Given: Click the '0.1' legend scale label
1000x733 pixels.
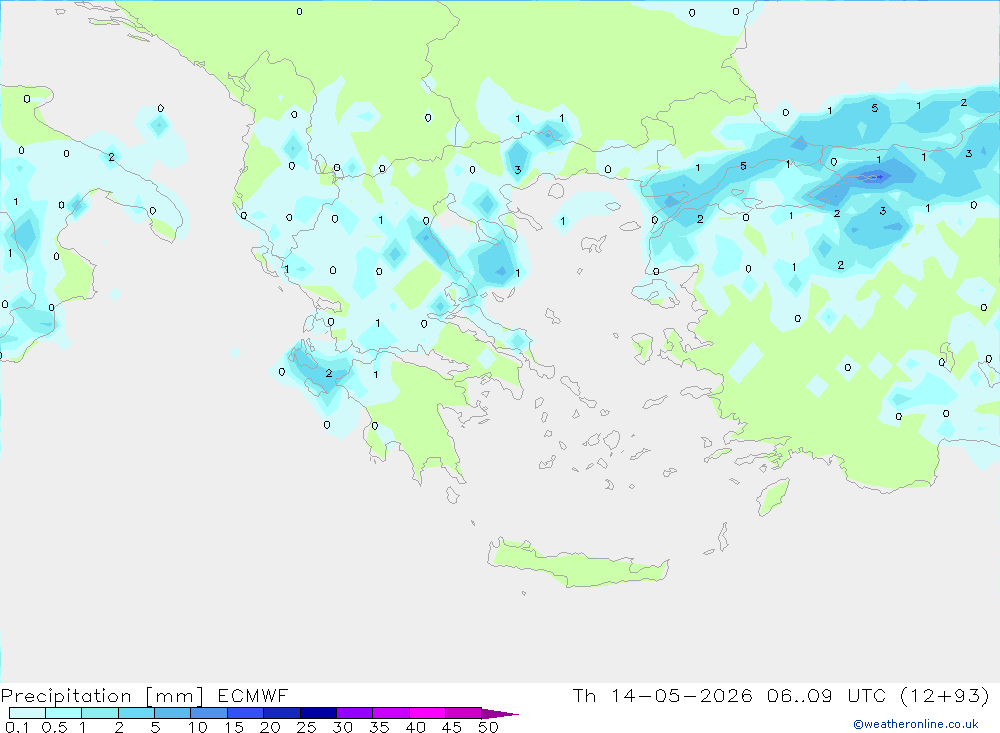Looking at the screenshot, I should (x=17, y=727).
